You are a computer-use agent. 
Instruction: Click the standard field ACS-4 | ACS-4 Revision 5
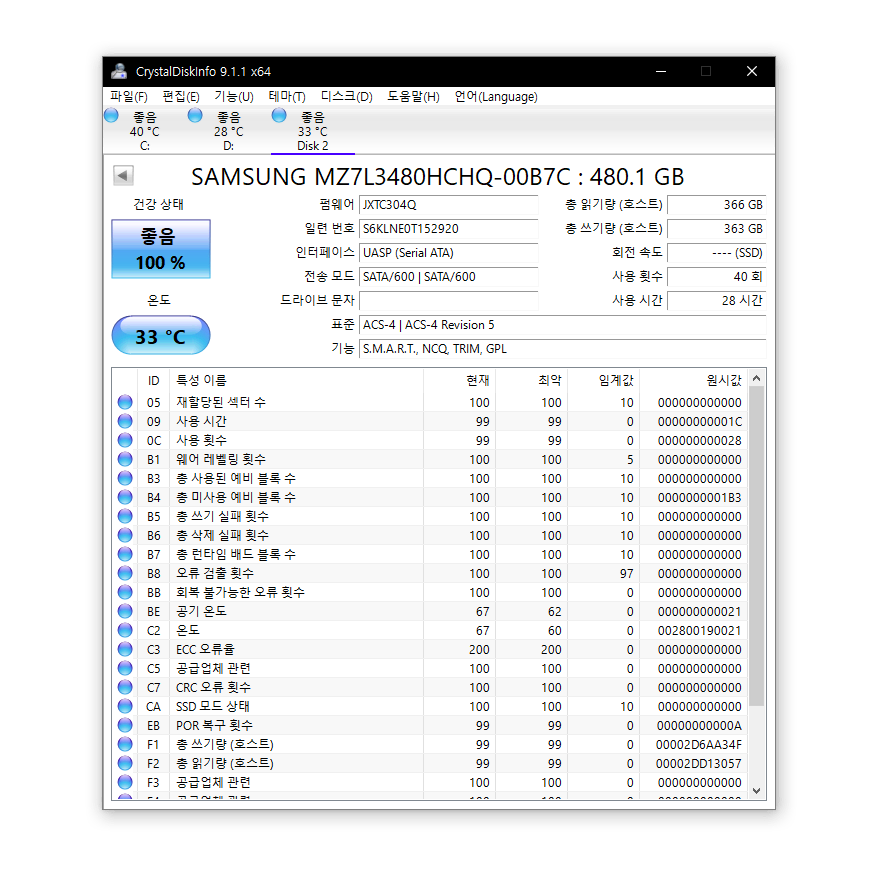563,325
